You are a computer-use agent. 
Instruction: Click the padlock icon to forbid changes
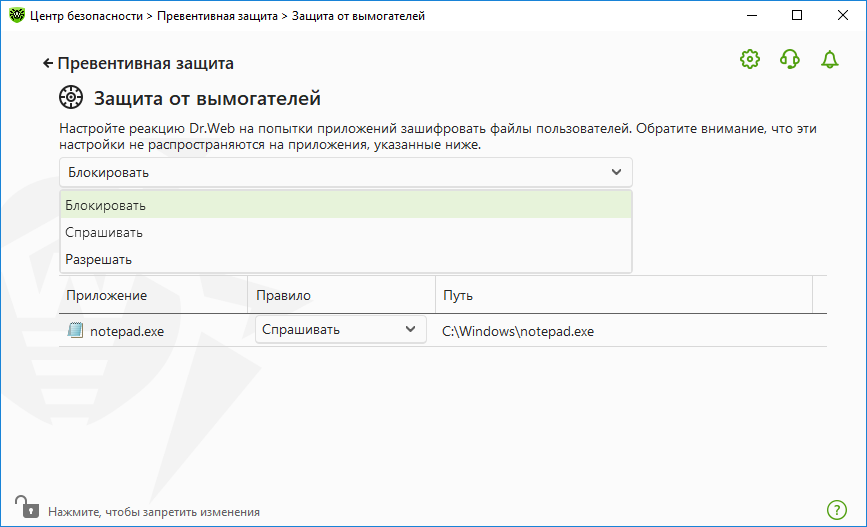[x=27, y=507]
